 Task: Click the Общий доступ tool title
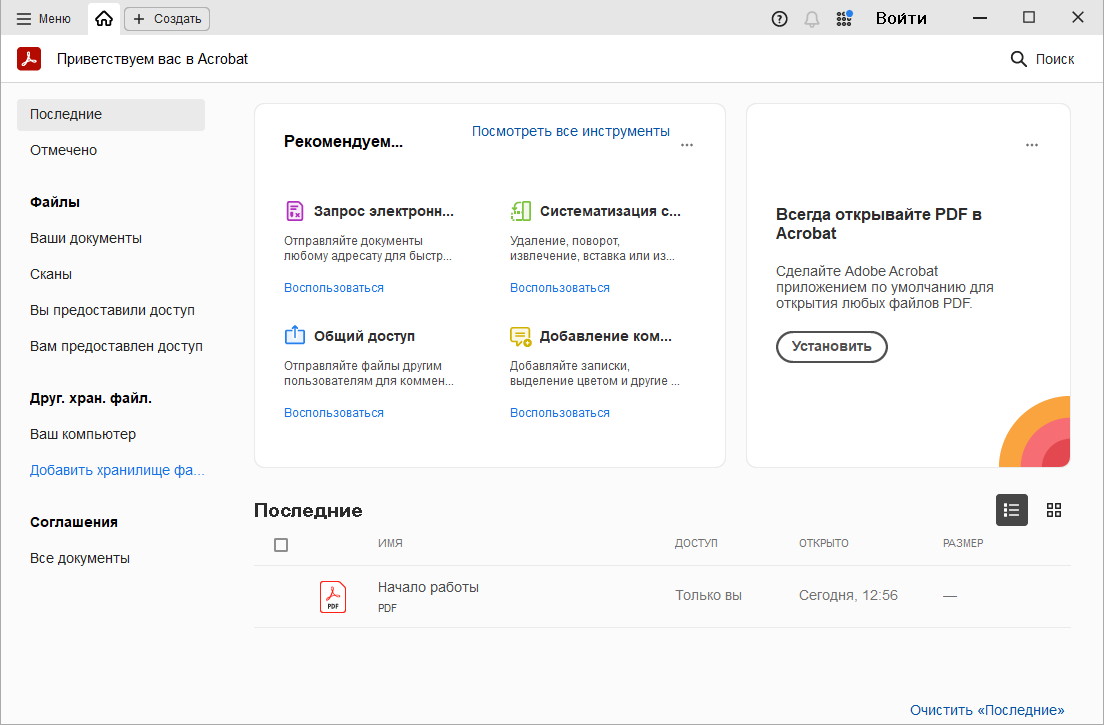tap(364, 336)
